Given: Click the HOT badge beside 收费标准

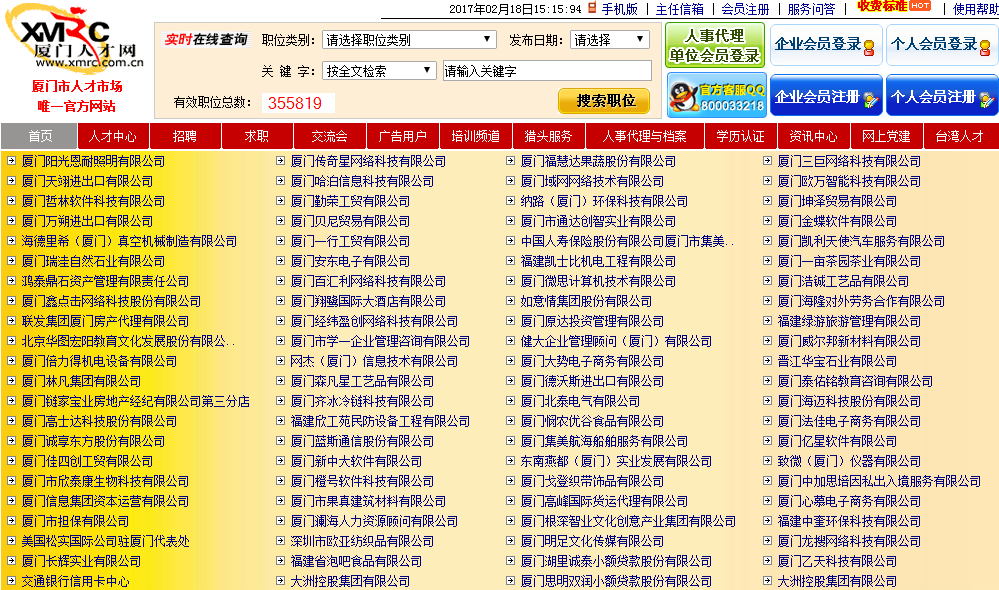Looking at the screenshot, I should (920, 6).
